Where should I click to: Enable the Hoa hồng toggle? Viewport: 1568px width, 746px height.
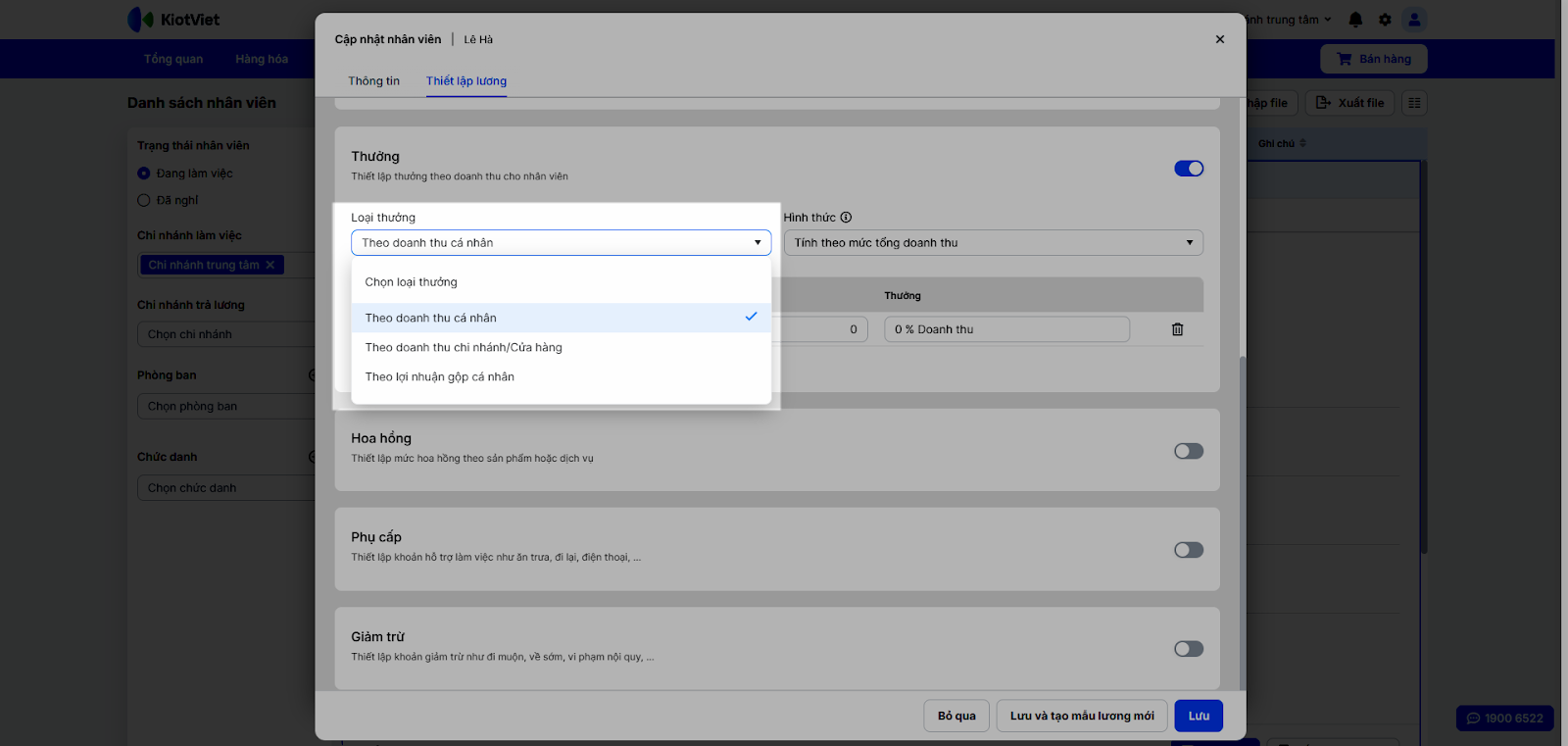pyautogui.click(x=1189, y=451)
